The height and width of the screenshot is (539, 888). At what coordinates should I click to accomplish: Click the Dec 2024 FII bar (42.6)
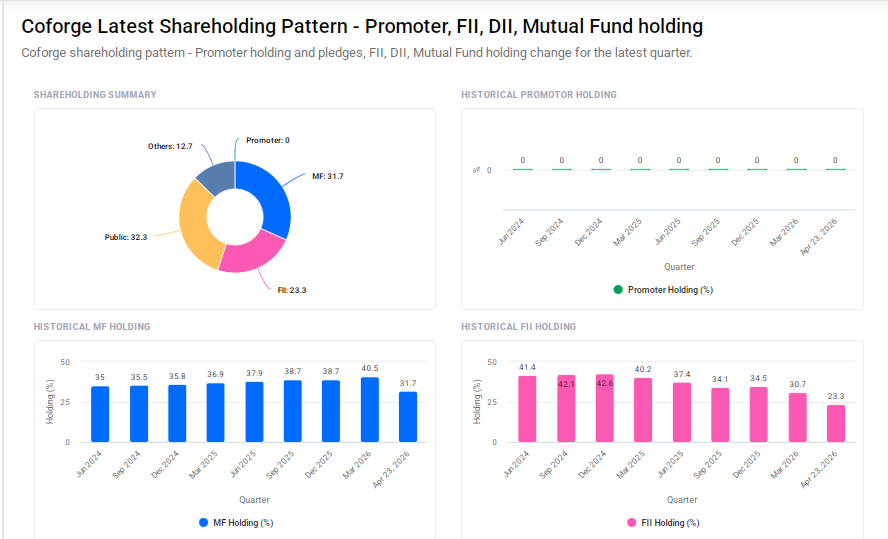605,408
